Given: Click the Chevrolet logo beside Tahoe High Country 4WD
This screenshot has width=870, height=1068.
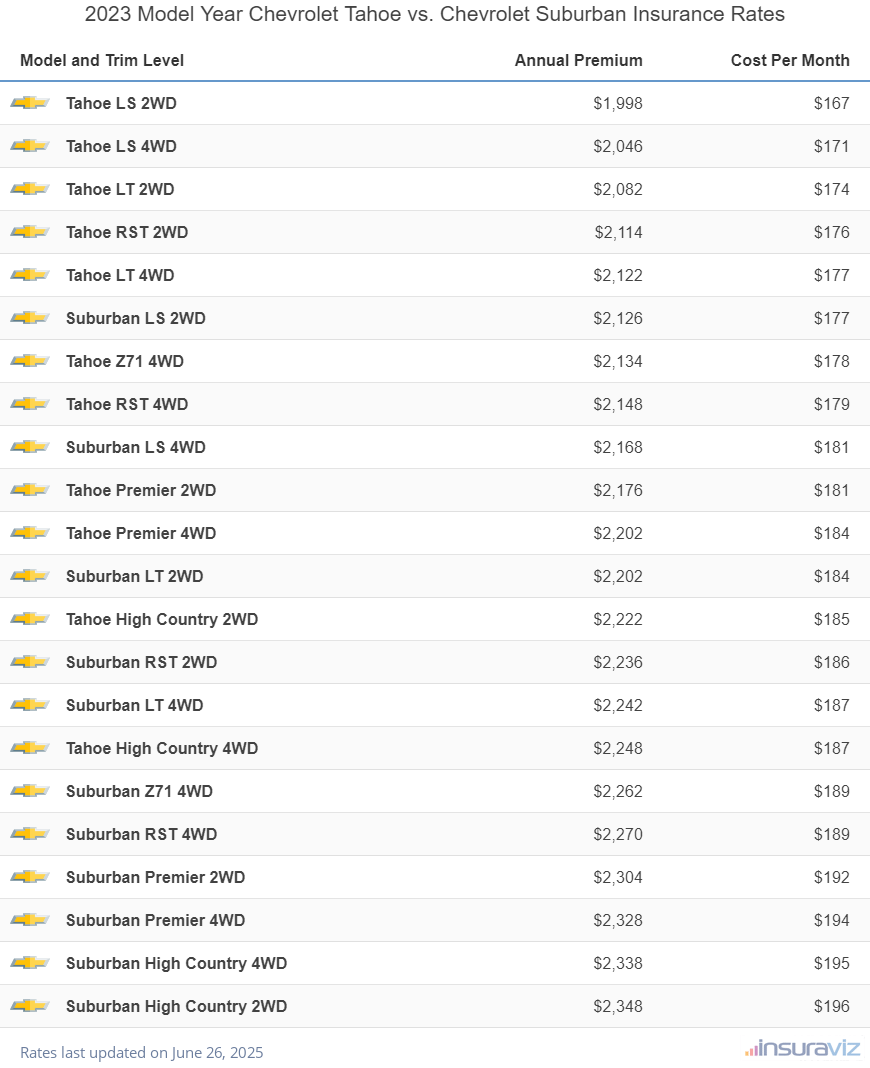Looking at the screenshot, I should [30, 747].
